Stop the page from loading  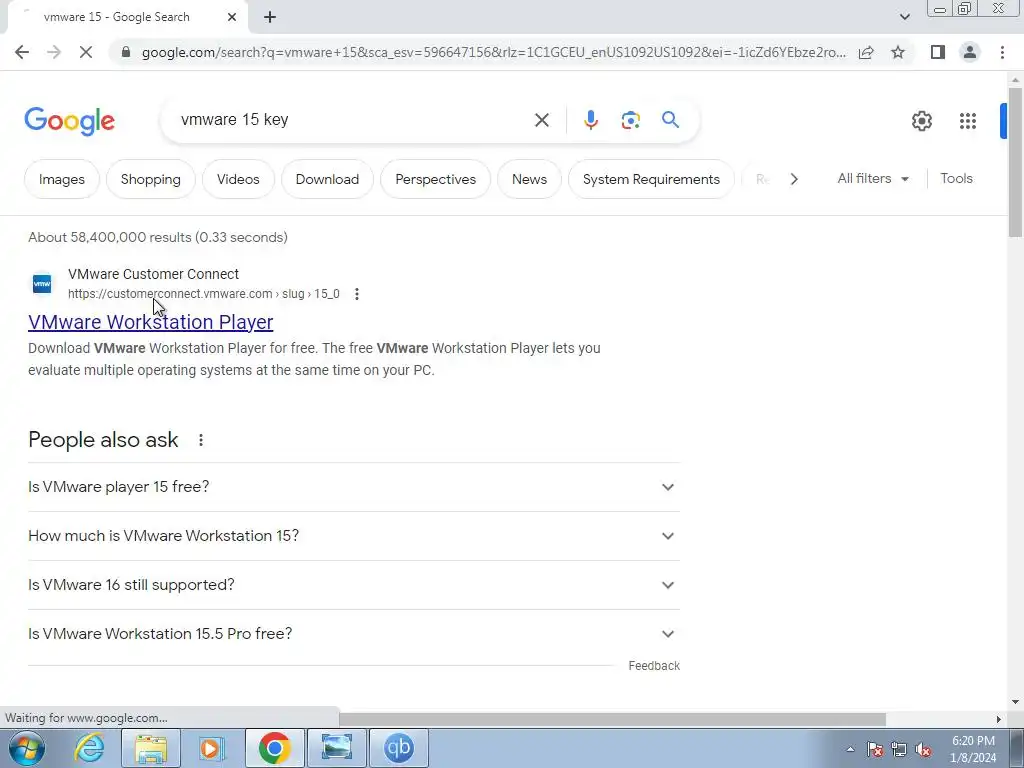86,52
